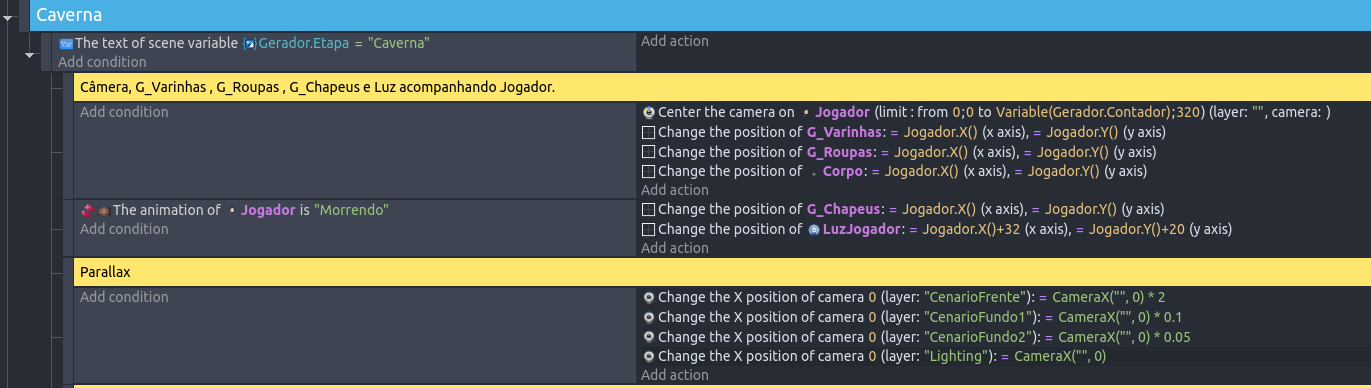
Task: Click the position icon beside G_Varinhas action
Action: [648, 133]
